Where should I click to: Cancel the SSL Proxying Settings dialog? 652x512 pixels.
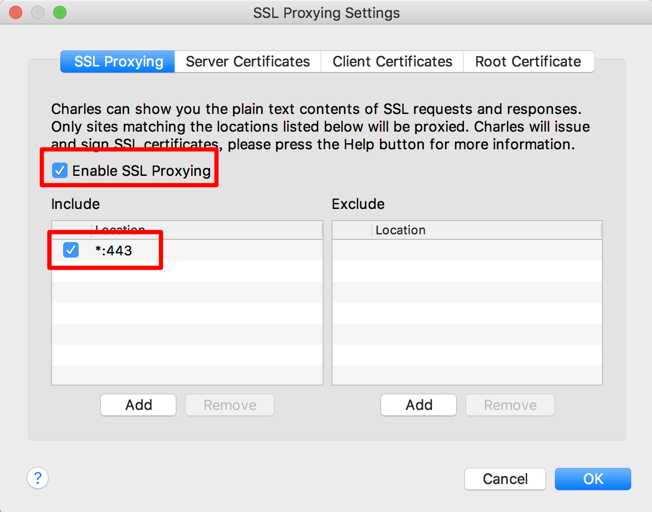point(505,479)
